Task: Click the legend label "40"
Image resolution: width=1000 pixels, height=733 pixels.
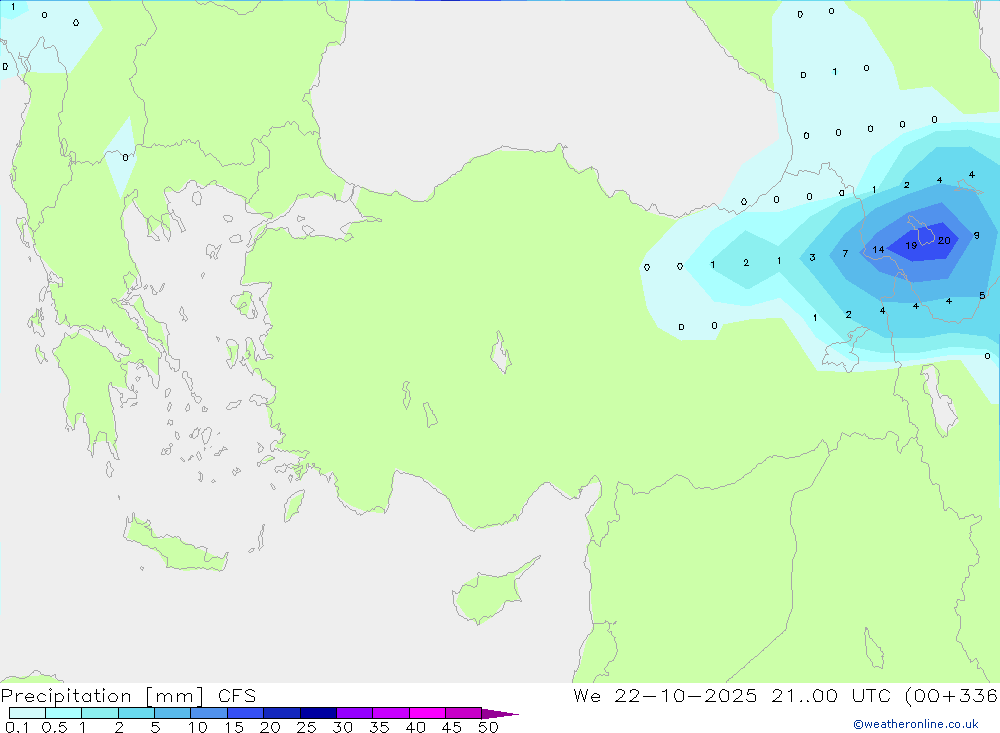Action: click(416, 727)
